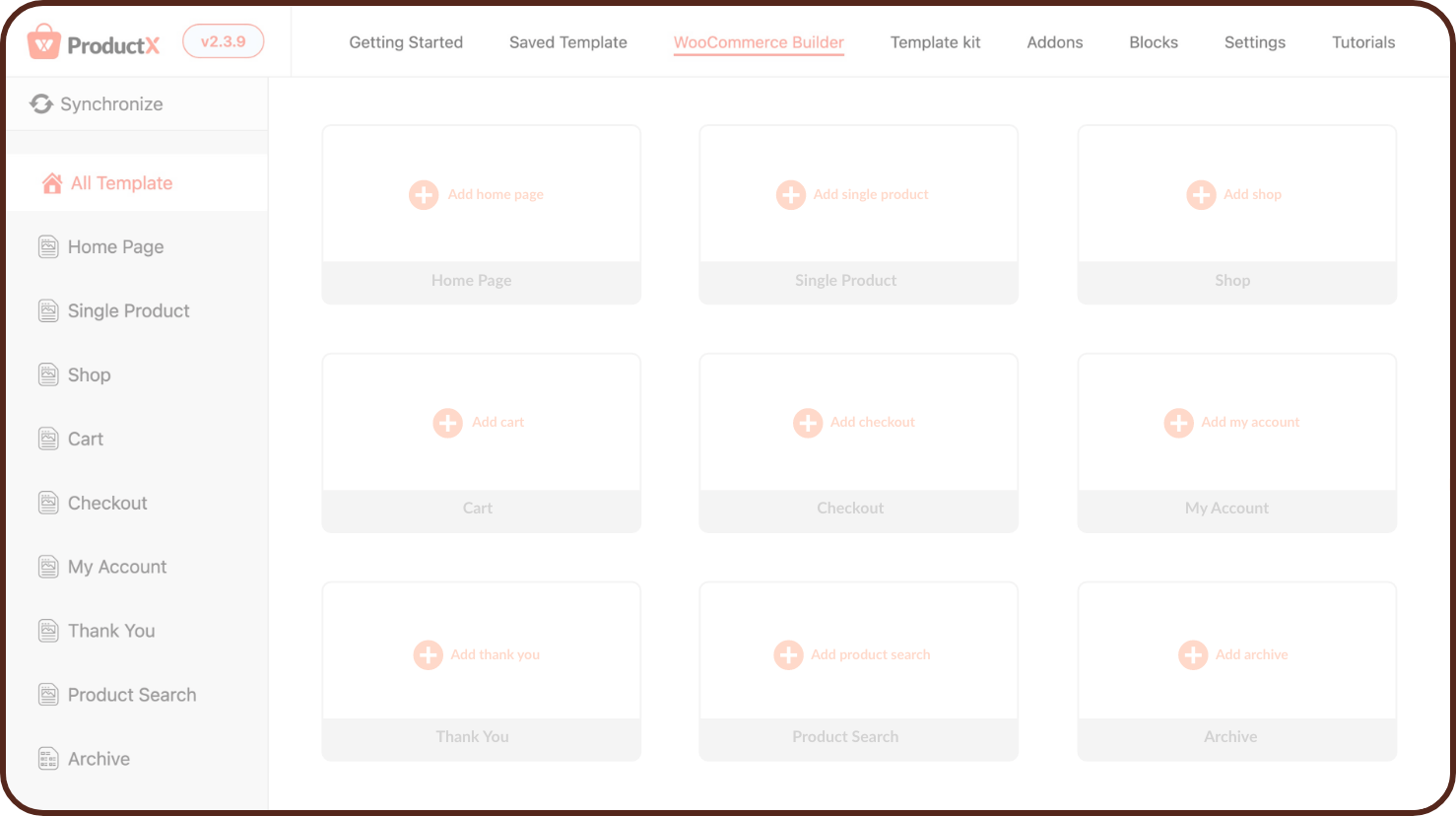The image size is (1456, 816).
Task: Click the Single Product card footer label
Action: (x=845, y=281)
